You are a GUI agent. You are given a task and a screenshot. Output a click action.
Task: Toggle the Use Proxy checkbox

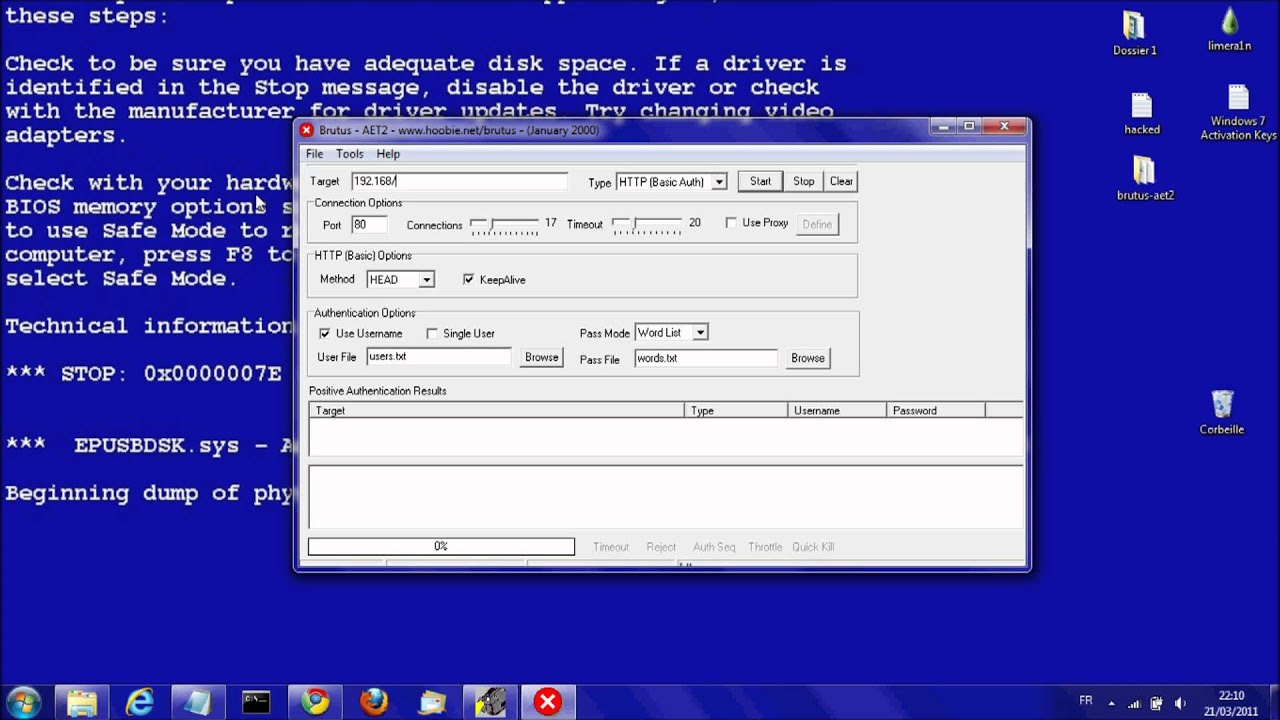pyautogui.click(x=731, y=223)
